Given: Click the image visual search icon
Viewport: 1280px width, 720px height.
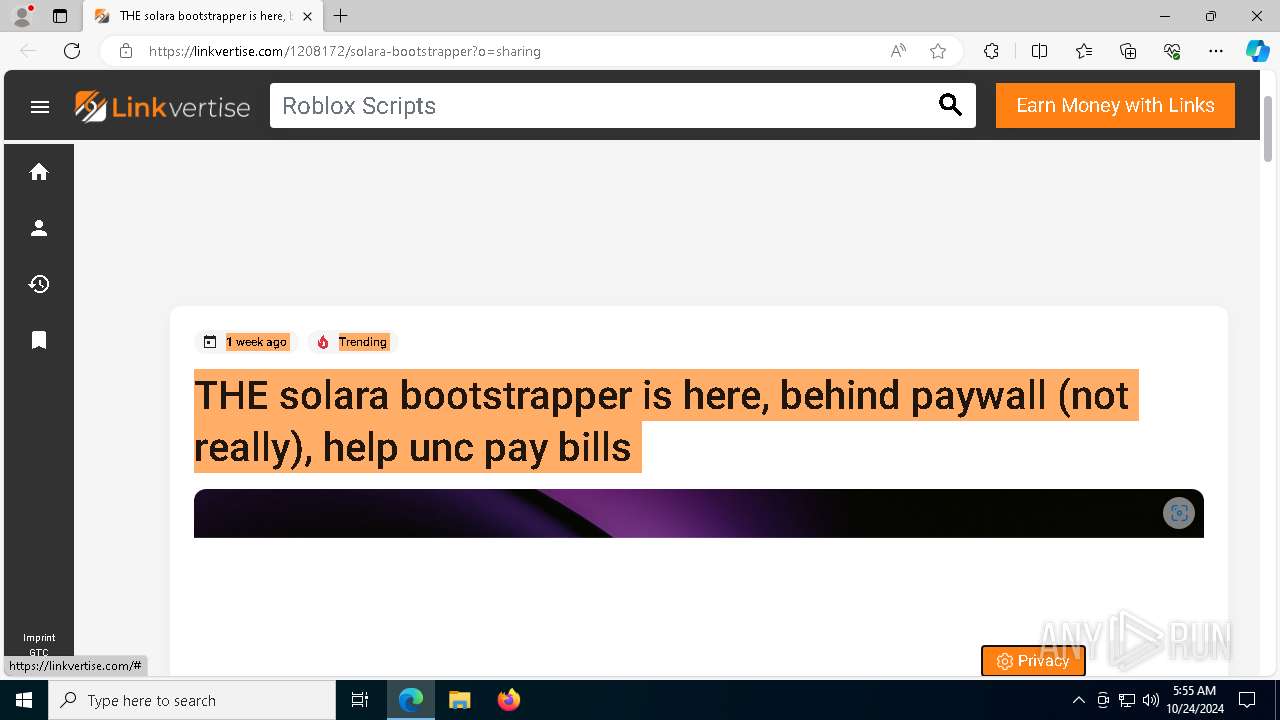Looking at the screenshot, I should click(1179, 513).
